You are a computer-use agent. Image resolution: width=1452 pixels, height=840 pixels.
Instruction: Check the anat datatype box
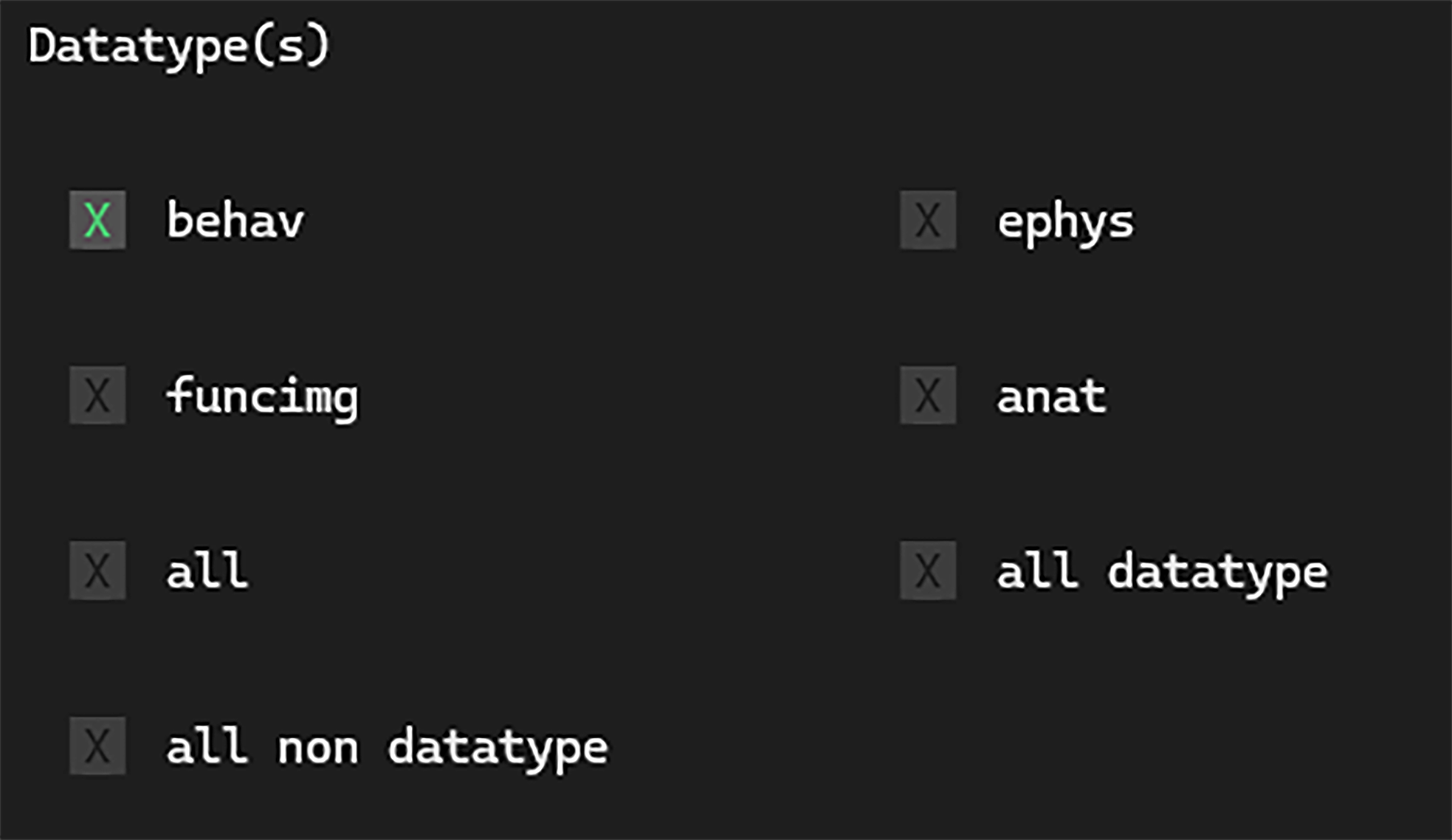click(x=928, y=395)
